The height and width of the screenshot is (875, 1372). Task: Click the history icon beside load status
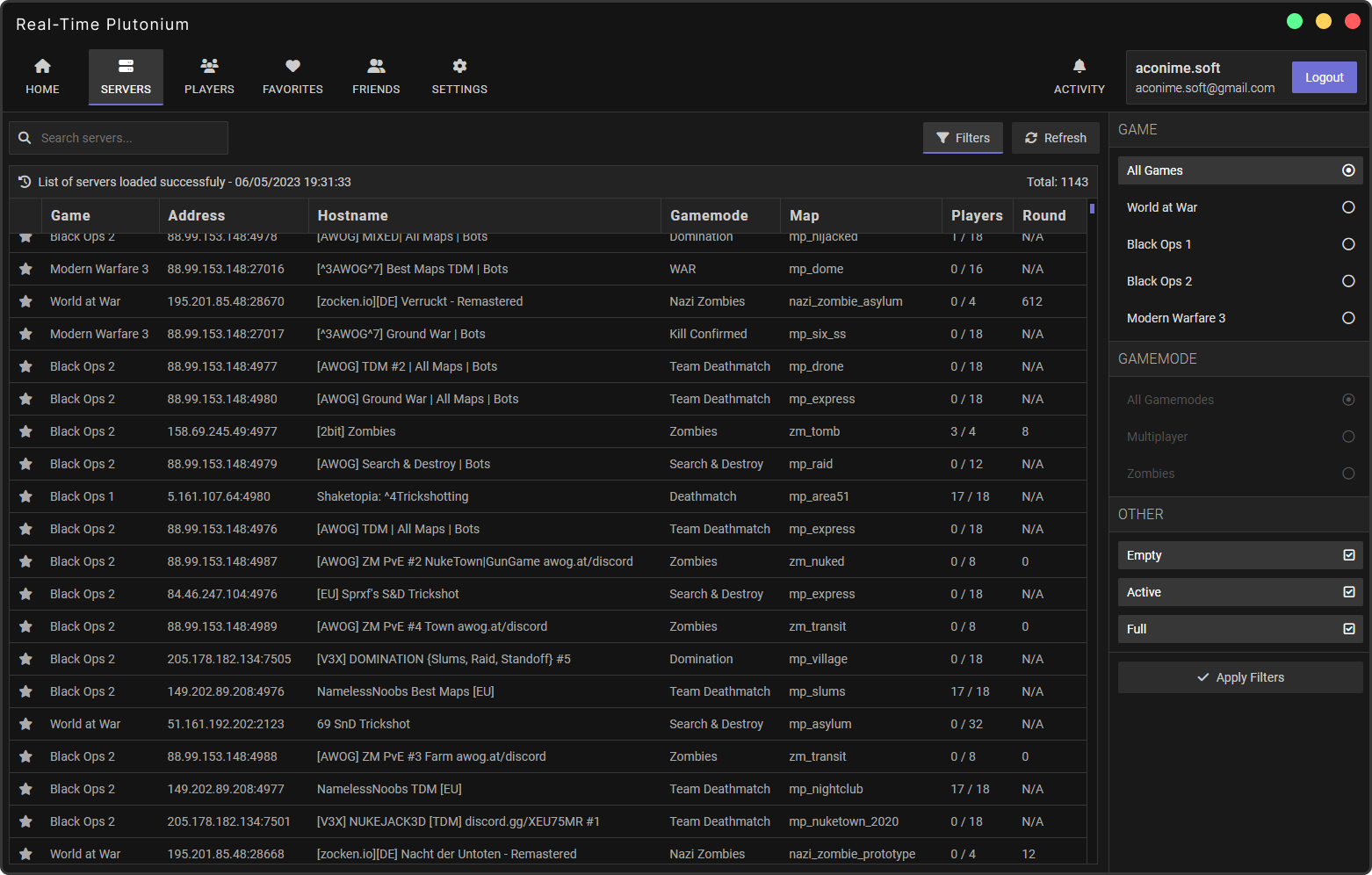click(x=25, y=182)
